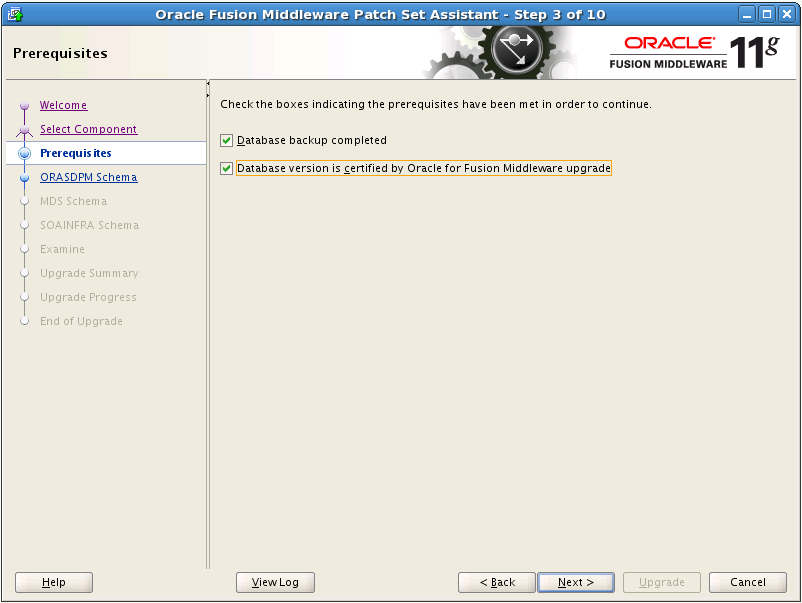Click the Upgrade Progress step label
The image size is (802, 603).
pyautogui.click(x=88, y=298)
